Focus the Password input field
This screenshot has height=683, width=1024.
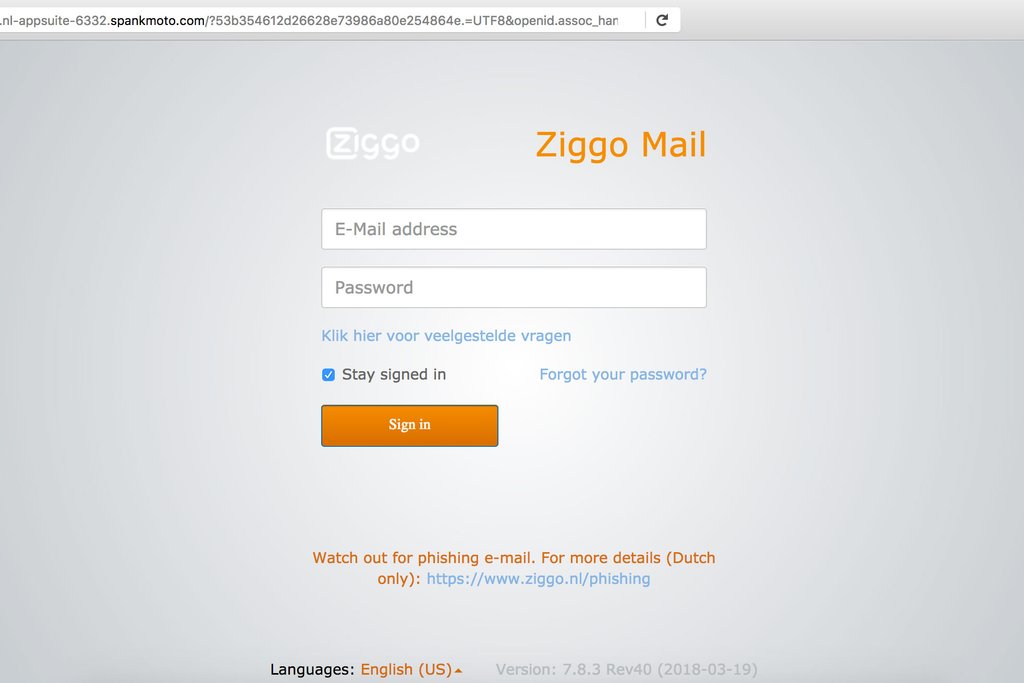point(514,287)
